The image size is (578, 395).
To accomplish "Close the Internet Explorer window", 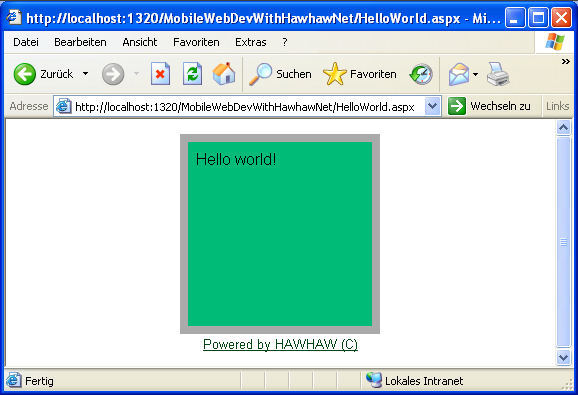I will (561, 17).
